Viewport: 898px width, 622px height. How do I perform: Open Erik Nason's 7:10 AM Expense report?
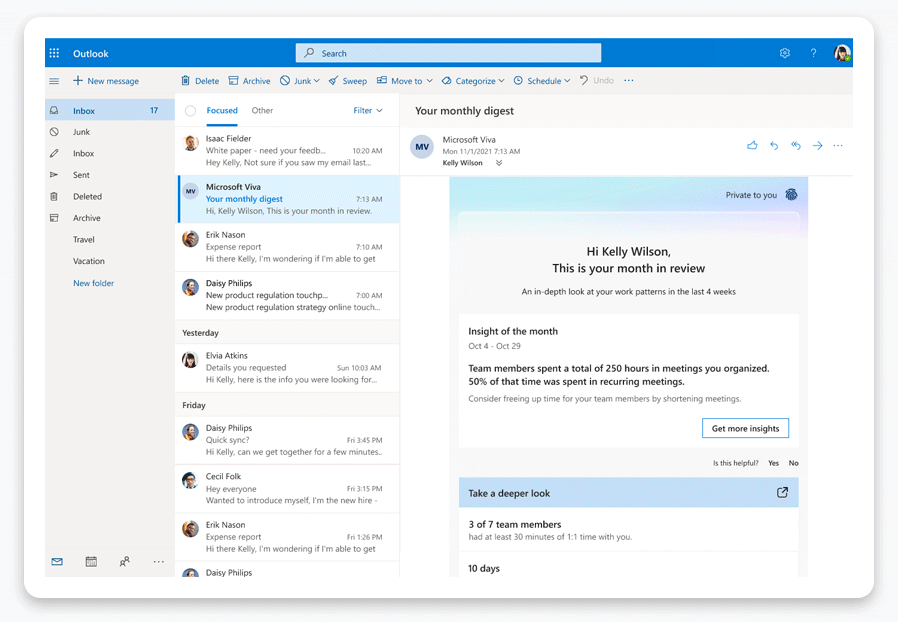pos(287,247)
